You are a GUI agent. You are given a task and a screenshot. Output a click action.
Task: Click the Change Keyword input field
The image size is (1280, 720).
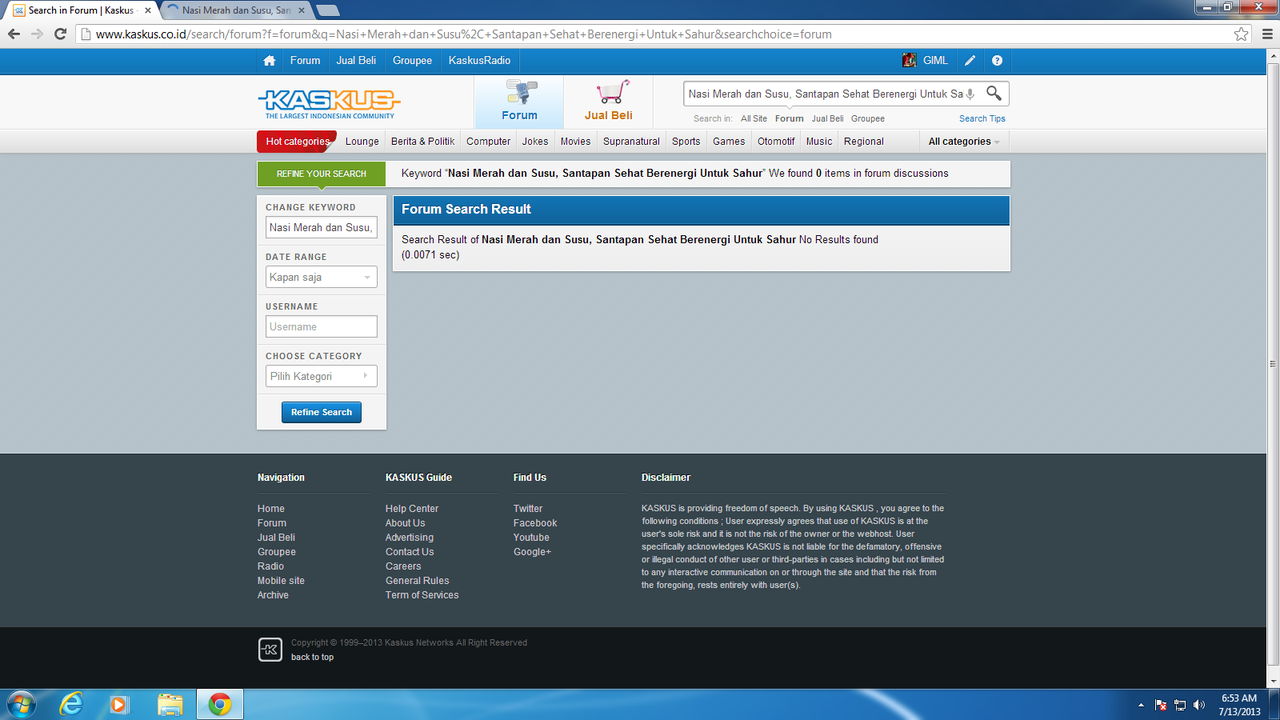click(321, 227)
